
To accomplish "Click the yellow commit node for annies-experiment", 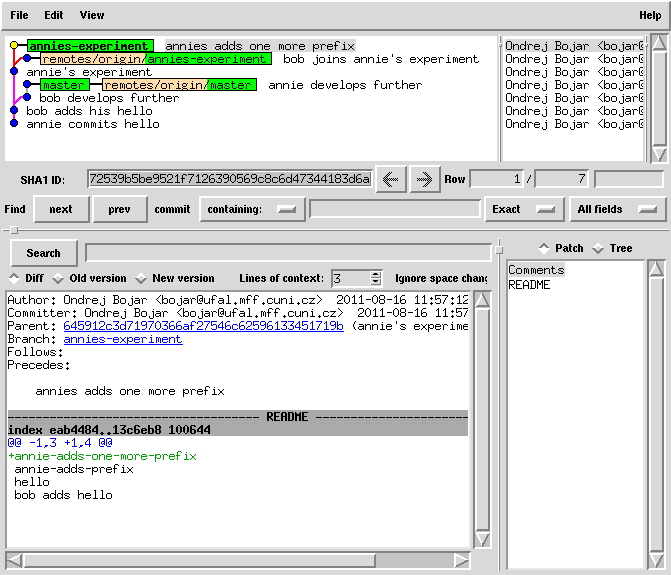I will point(14,46).
